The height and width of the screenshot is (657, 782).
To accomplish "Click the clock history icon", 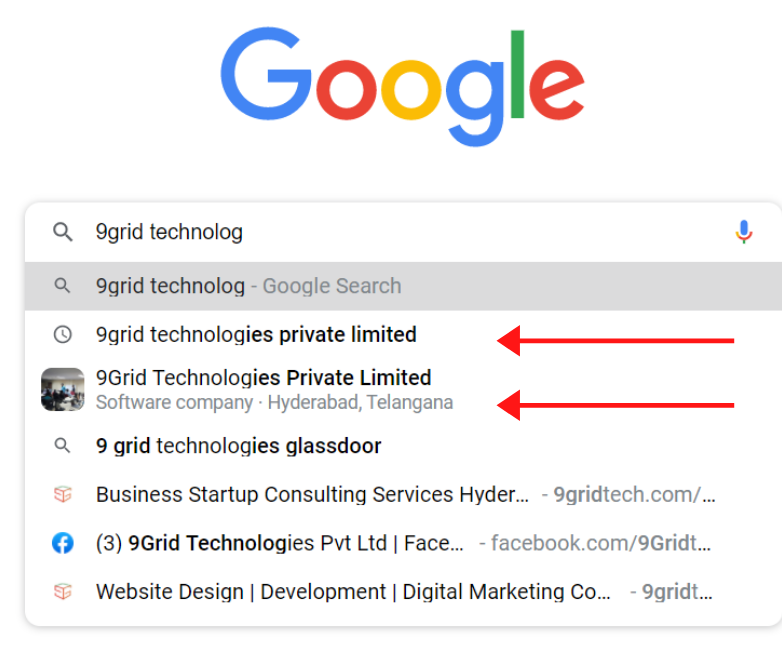I will (63, 334).
